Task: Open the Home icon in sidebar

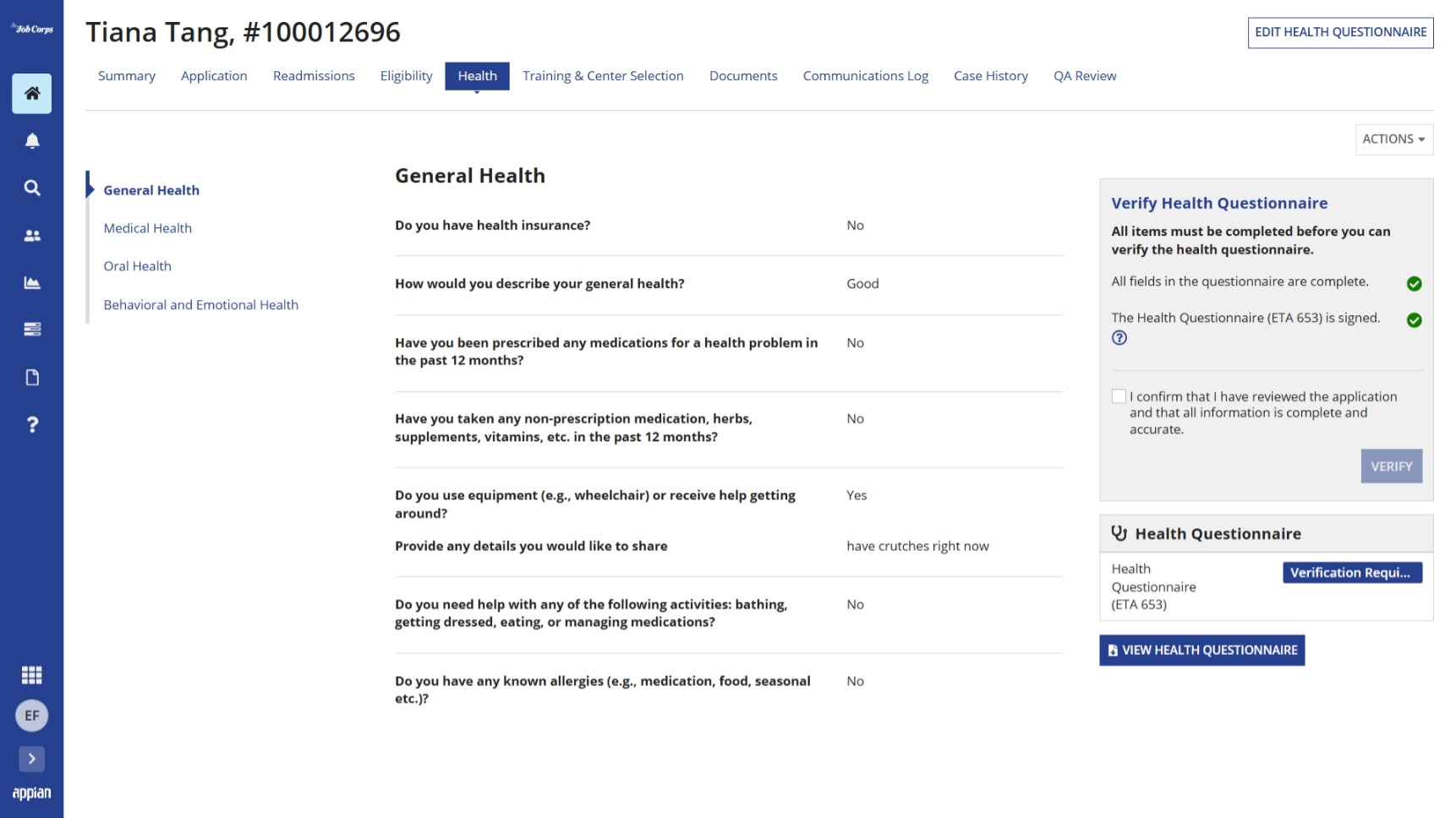Action: tap(31, 93)
